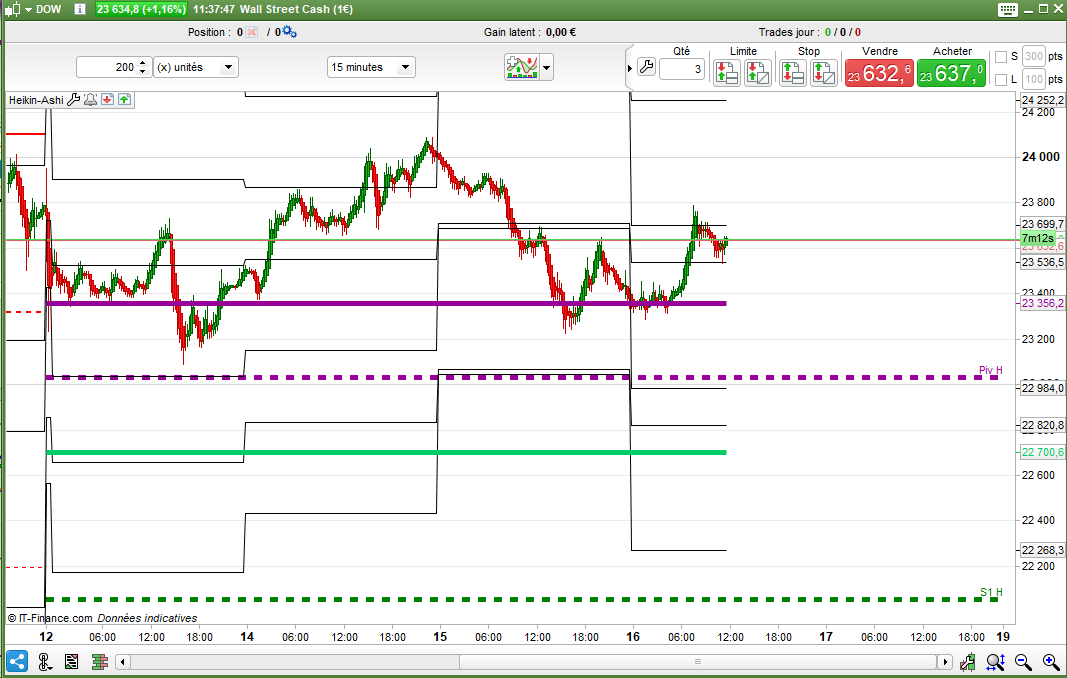This screenshot has height=678, width=1067.
Task: Click the thick green 22 700,6 horizontal line
Action: click(385, 452)
